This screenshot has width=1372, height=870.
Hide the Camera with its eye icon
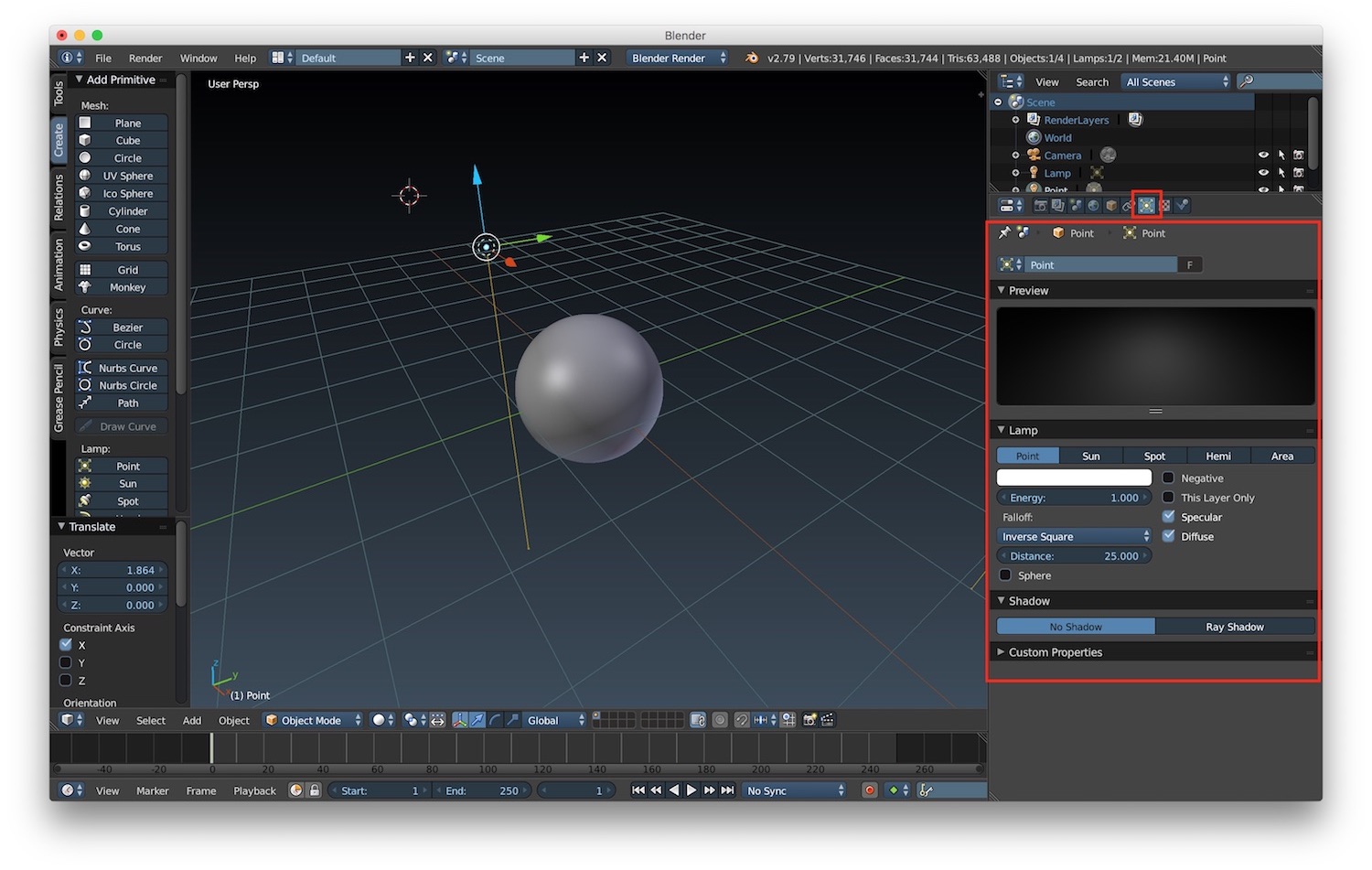pos(1263,156)
